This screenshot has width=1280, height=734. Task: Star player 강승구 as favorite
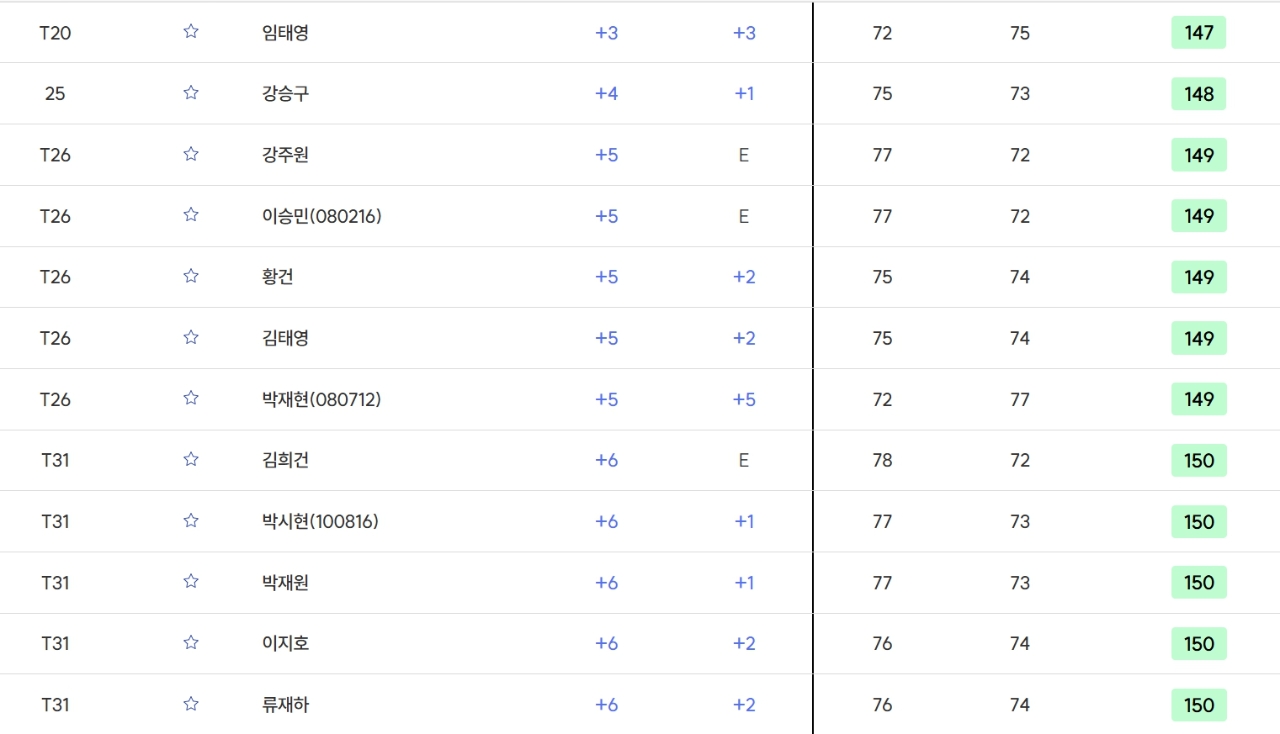(x=191, y=93)
